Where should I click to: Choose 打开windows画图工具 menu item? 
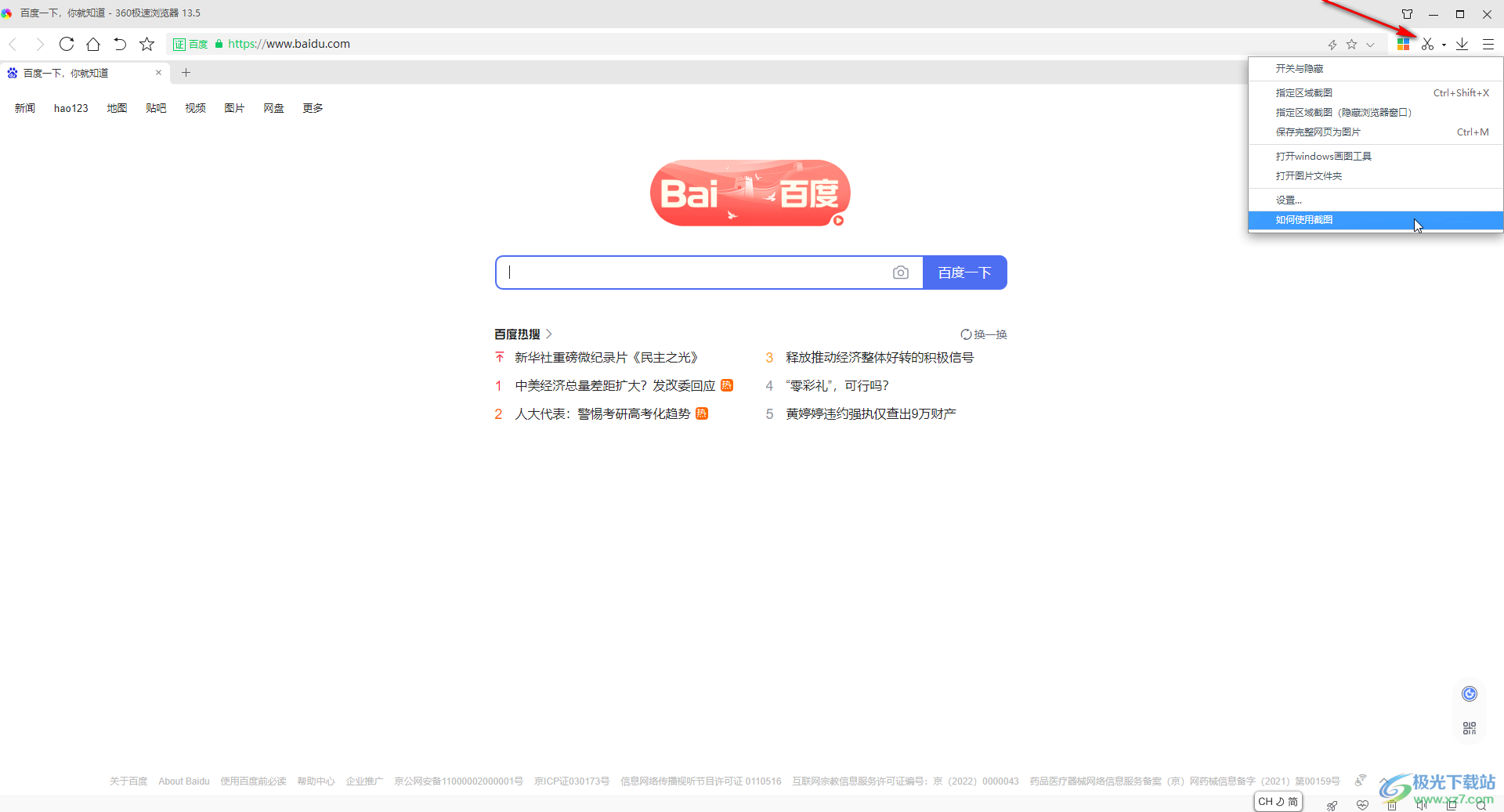click(1376, 156)
